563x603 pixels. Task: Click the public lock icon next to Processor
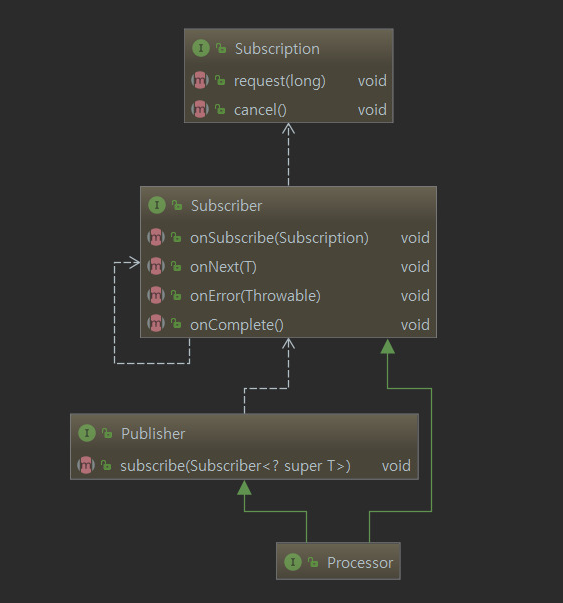tap(313, 563)
